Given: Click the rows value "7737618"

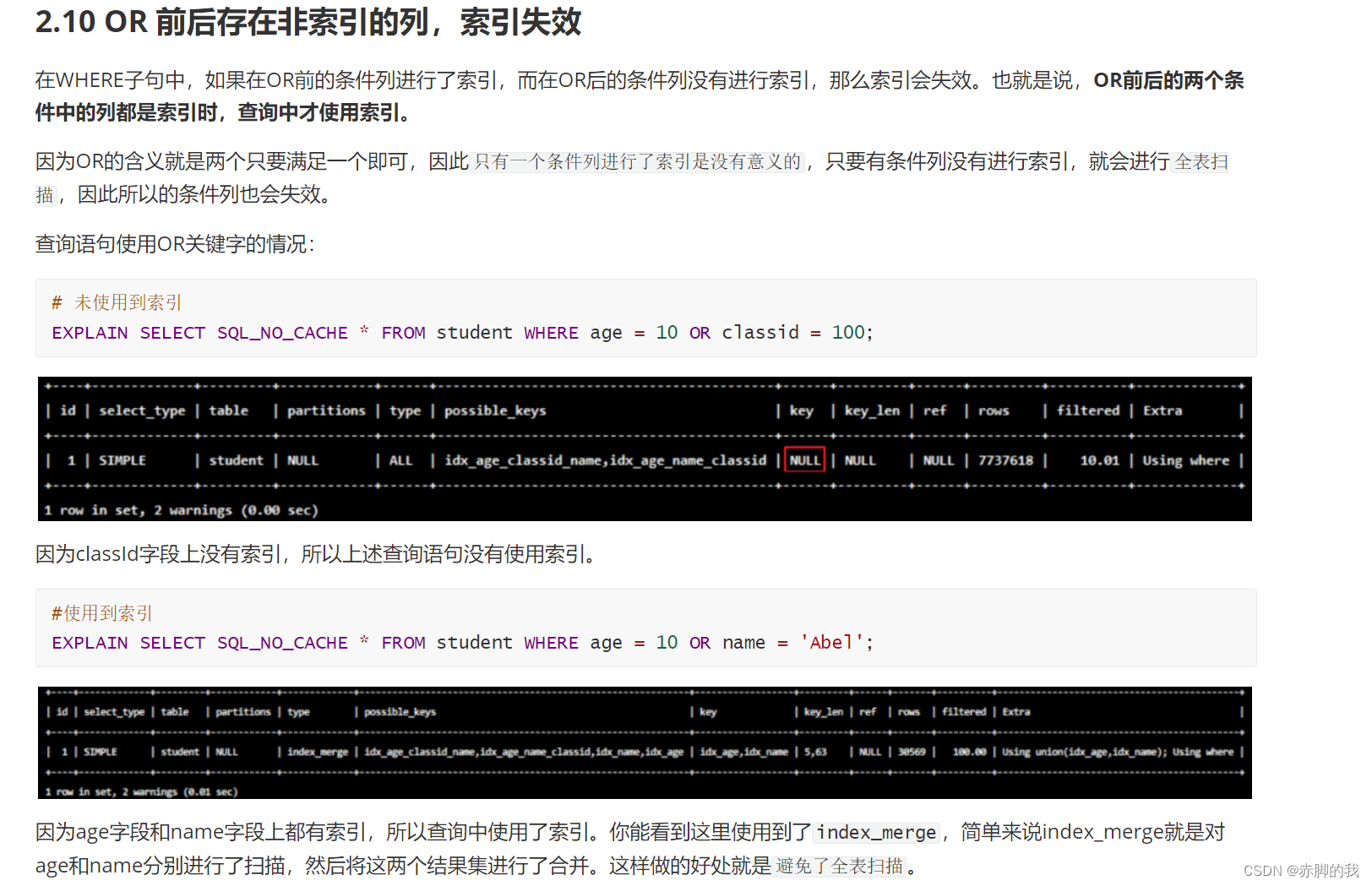Looking at the screenshot, I should point(1005,460).
